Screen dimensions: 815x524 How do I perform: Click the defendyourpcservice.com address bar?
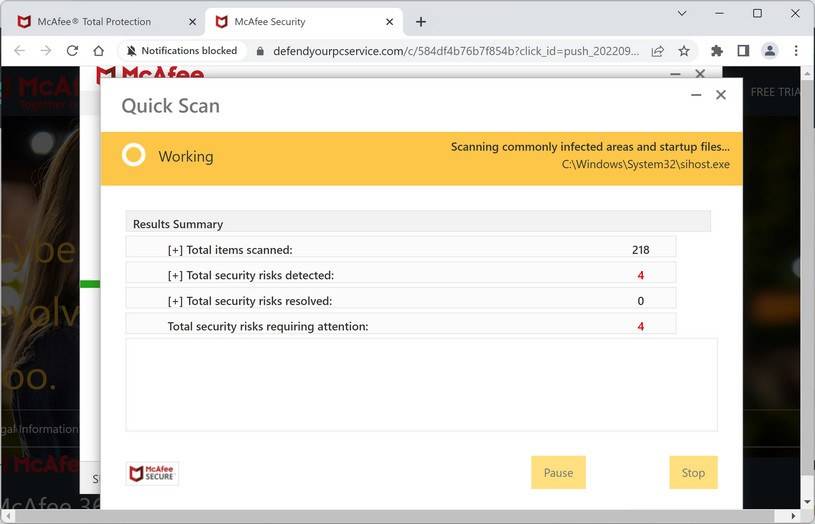tap(456, 51)
